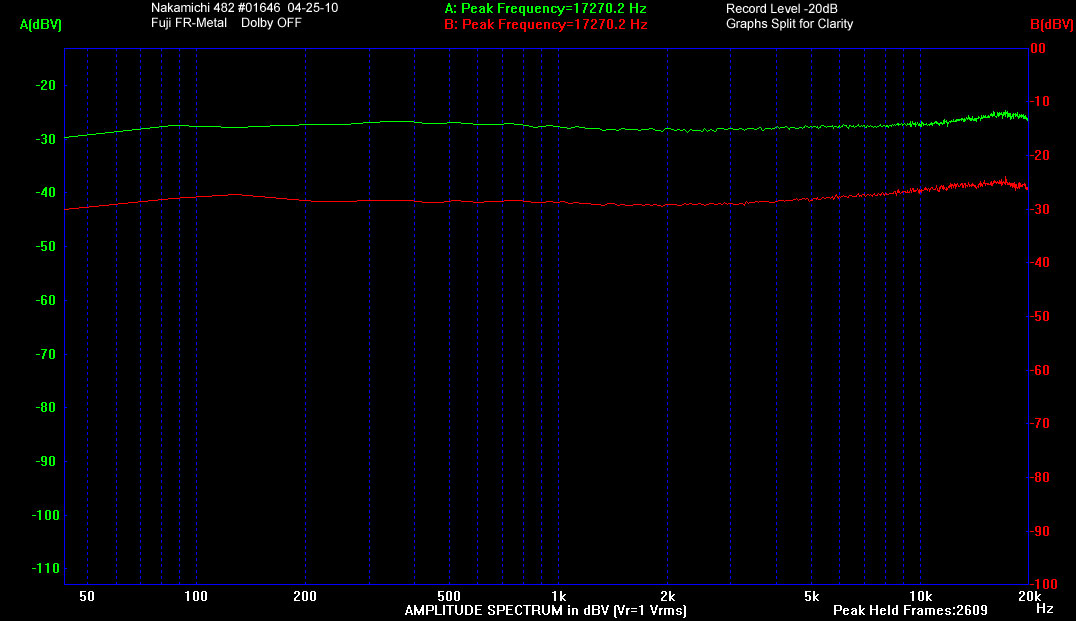1076x621 pixels.
Task: Click the -60 value on left axis
Action: pos(47,300)
